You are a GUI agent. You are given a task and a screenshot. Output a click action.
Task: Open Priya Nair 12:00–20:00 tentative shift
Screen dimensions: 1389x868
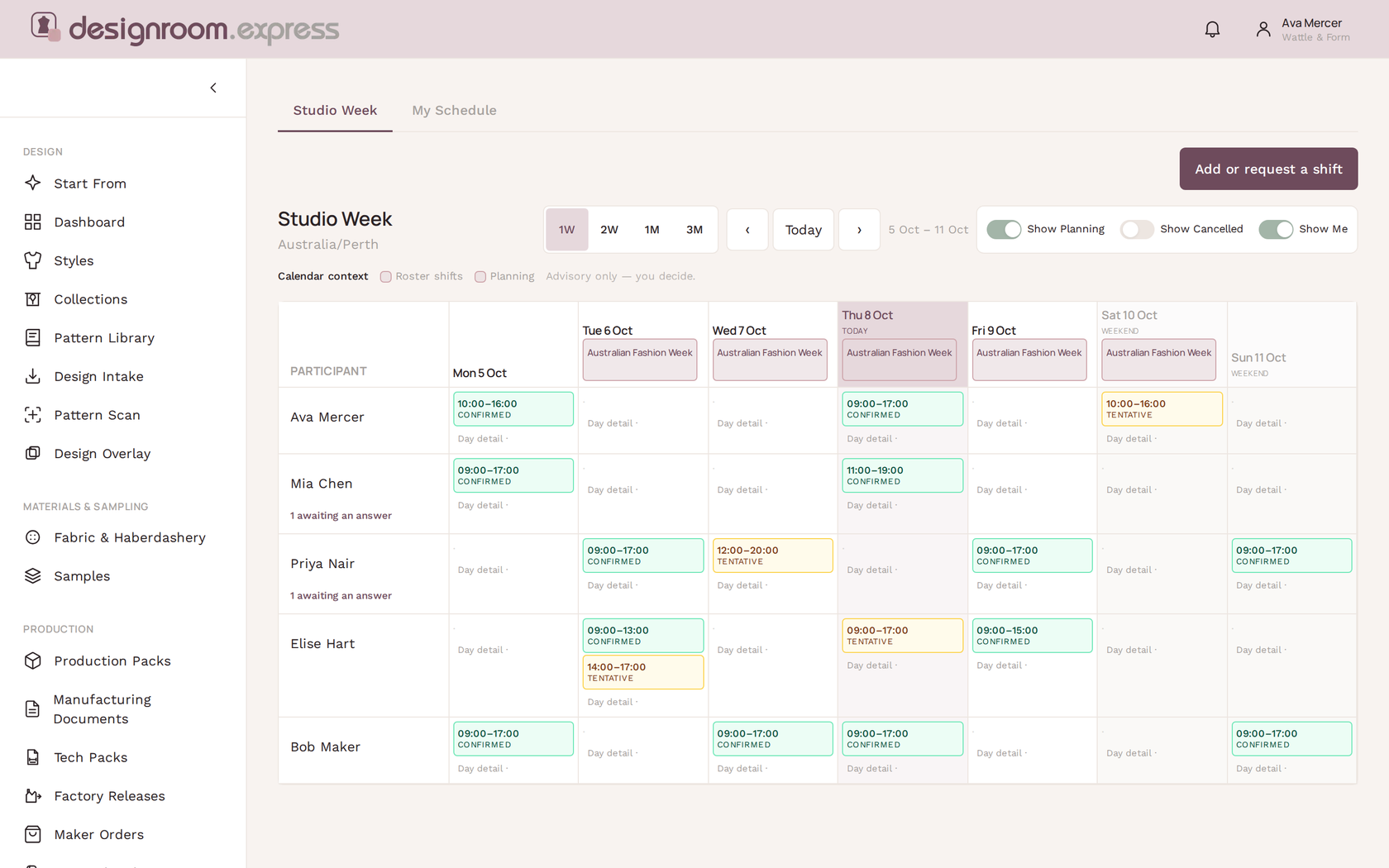[x=772, y=556]
